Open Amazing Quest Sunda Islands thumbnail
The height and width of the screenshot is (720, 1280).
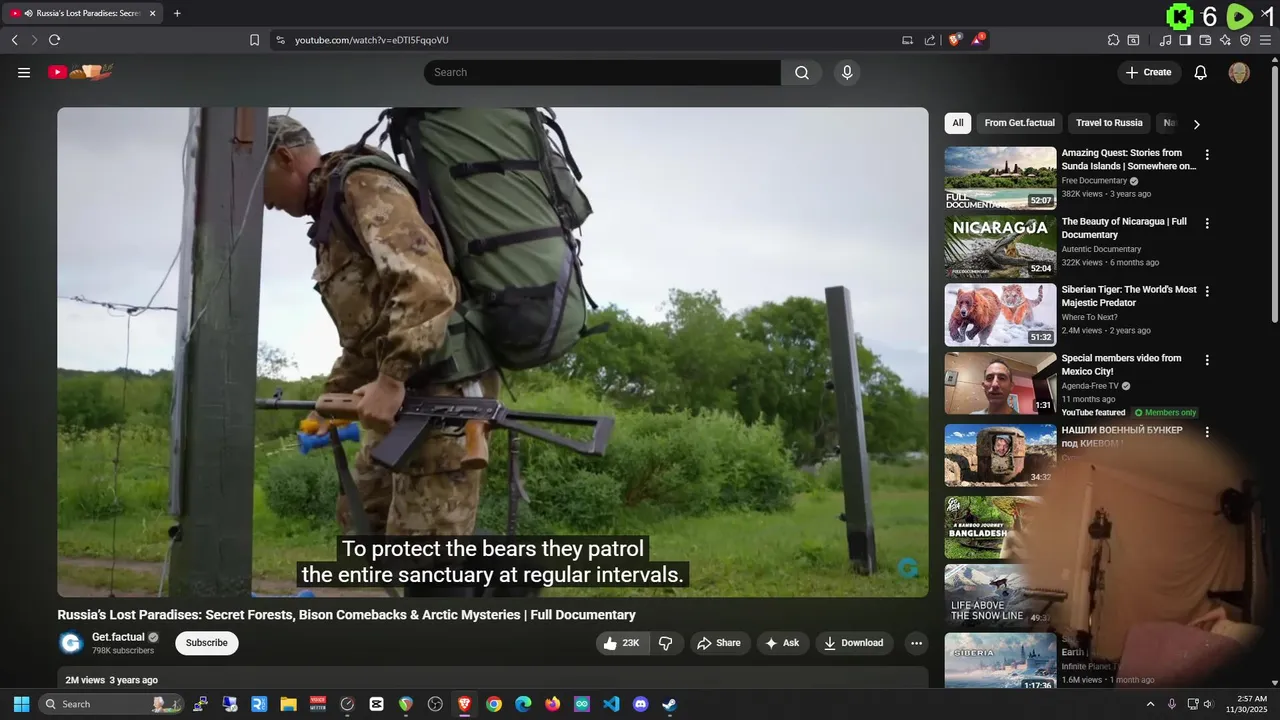pos(1000,178)
